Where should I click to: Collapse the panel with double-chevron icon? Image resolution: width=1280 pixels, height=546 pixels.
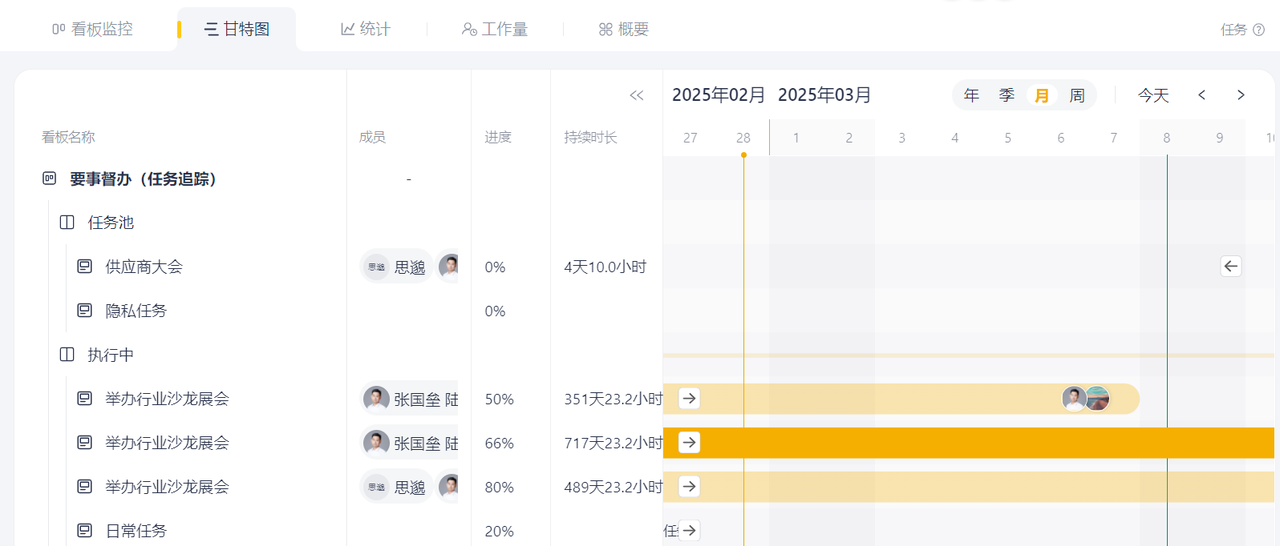tap(636, 95)
